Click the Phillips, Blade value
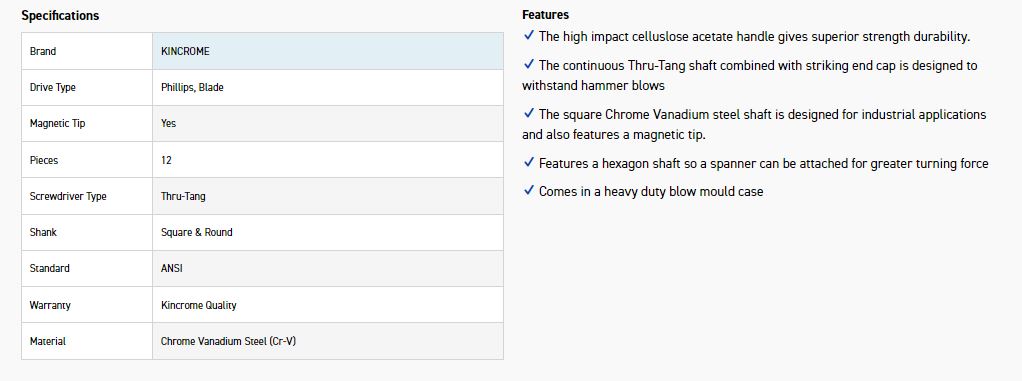 click(192, 87)
